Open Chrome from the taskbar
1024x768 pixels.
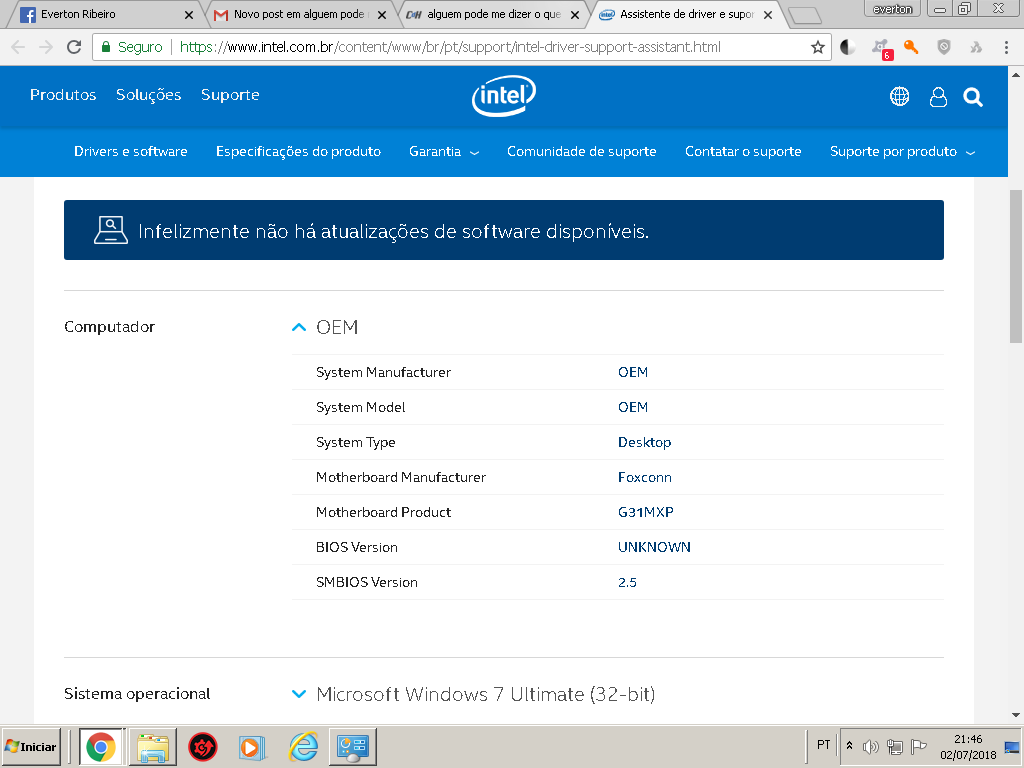click(101, 746)
